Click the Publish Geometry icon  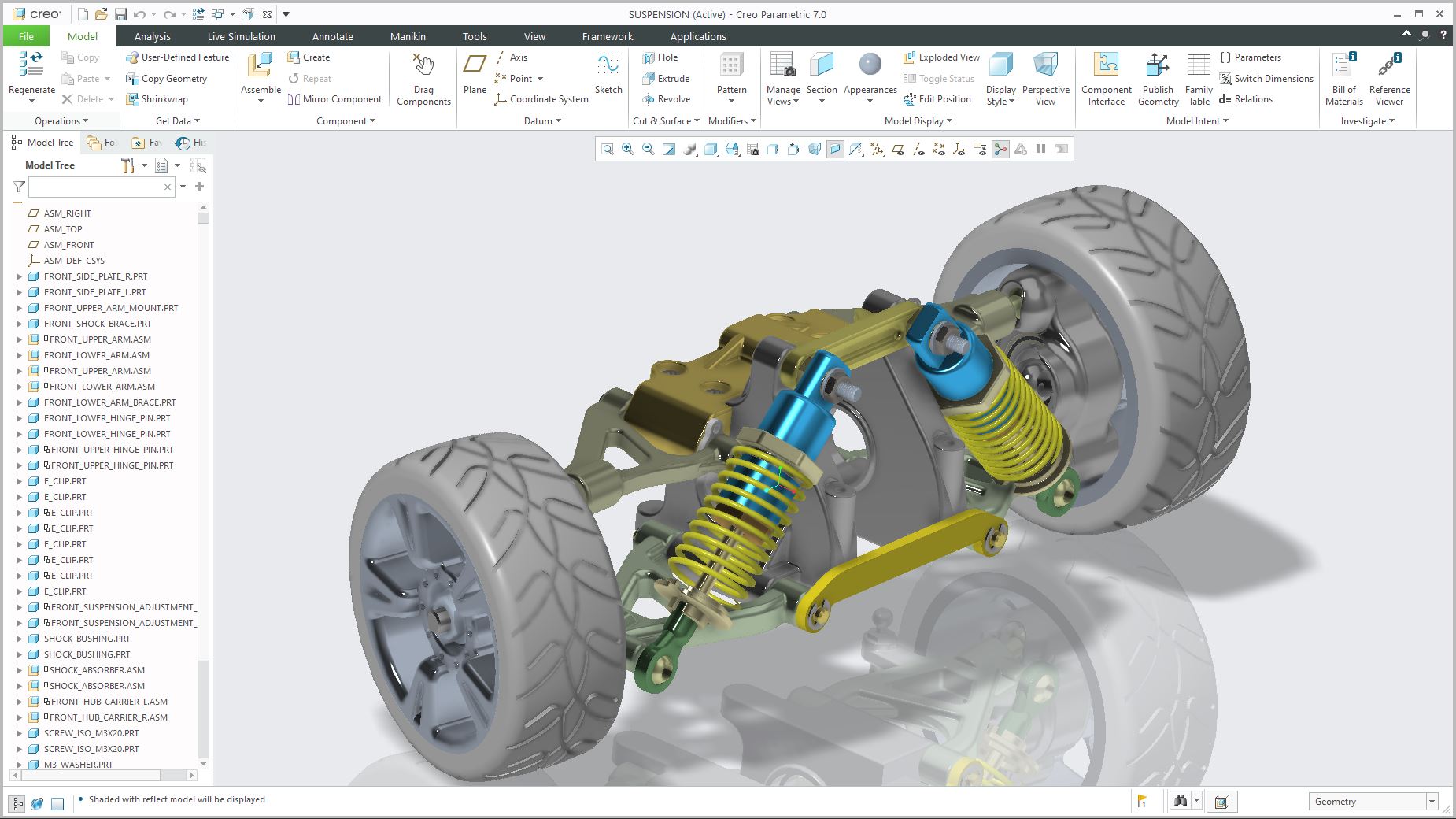coord(1158,64)
